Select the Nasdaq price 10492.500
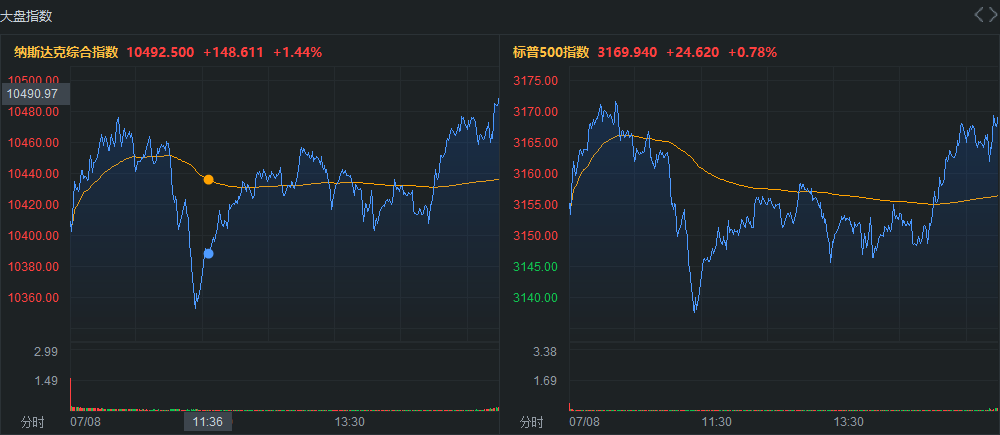Viewport: 1000px width, 435px height. click(161, 52)
